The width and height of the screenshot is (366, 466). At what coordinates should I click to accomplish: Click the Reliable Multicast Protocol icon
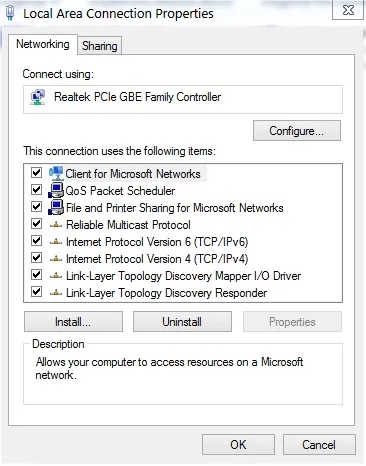pos(56,225)
